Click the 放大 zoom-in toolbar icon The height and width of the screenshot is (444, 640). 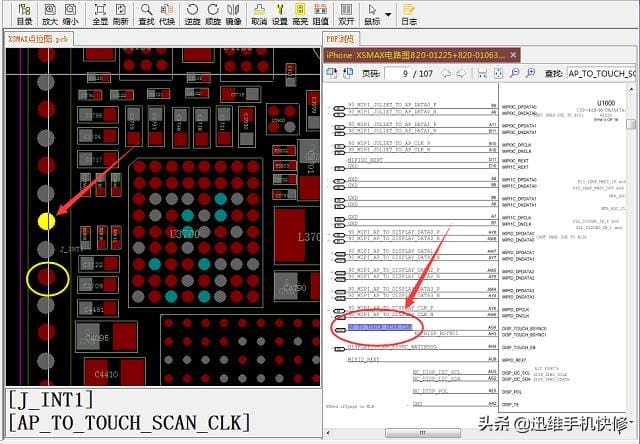(50, 14)
